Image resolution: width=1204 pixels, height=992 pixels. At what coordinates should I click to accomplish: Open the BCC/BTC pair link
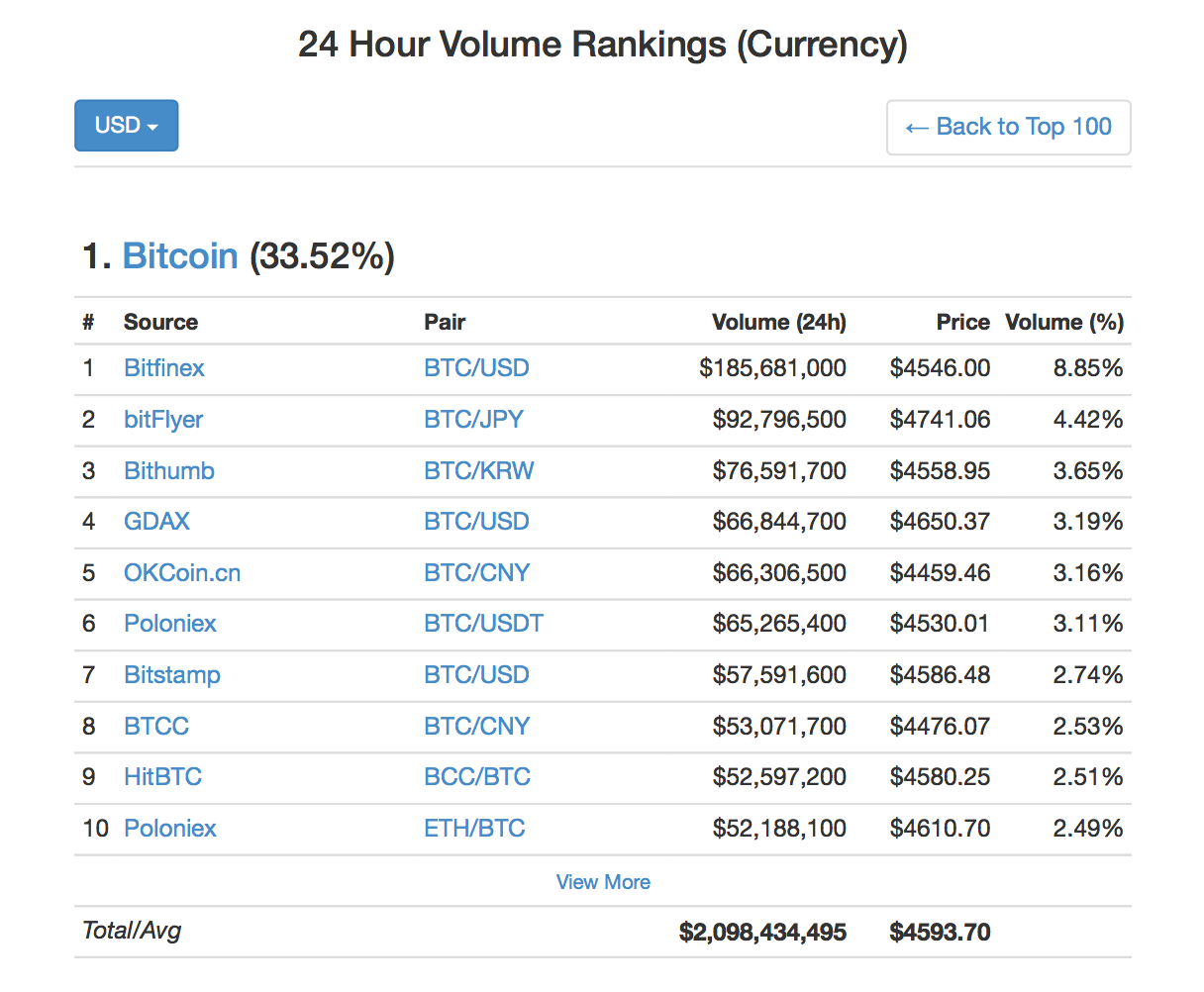coord(477,777)
